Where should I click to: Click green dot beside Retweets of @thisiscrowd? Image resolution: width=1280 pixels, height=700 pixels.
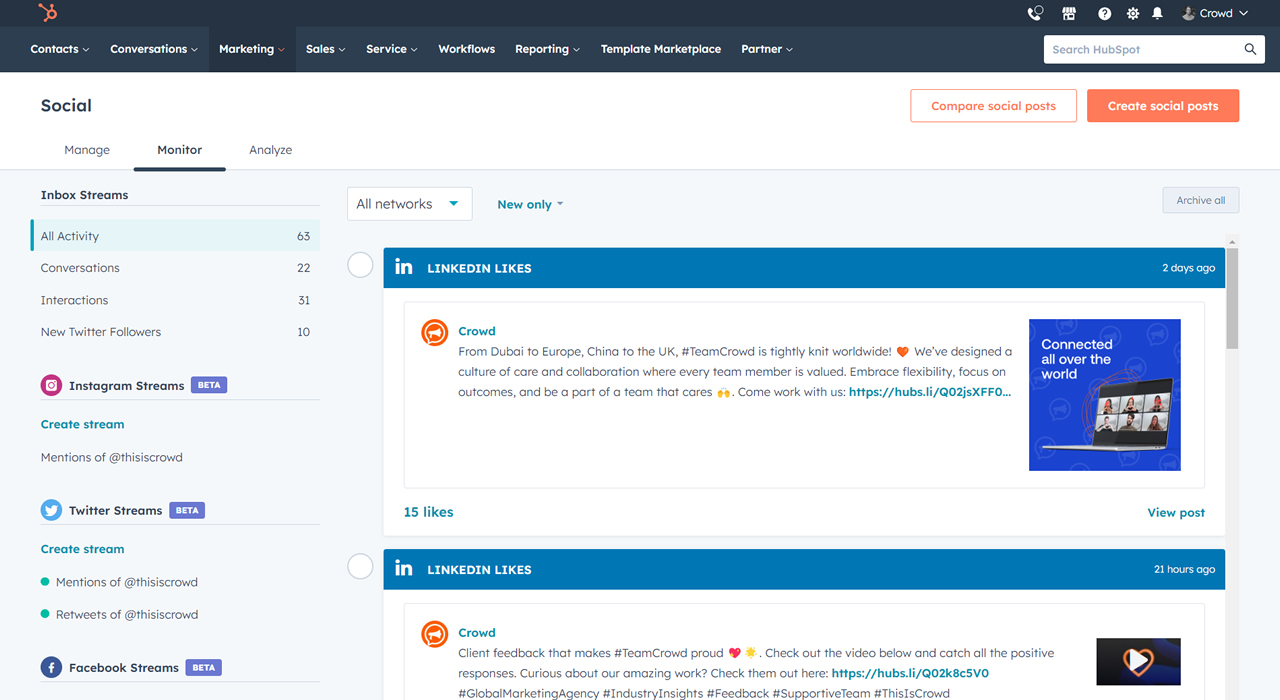45,614
